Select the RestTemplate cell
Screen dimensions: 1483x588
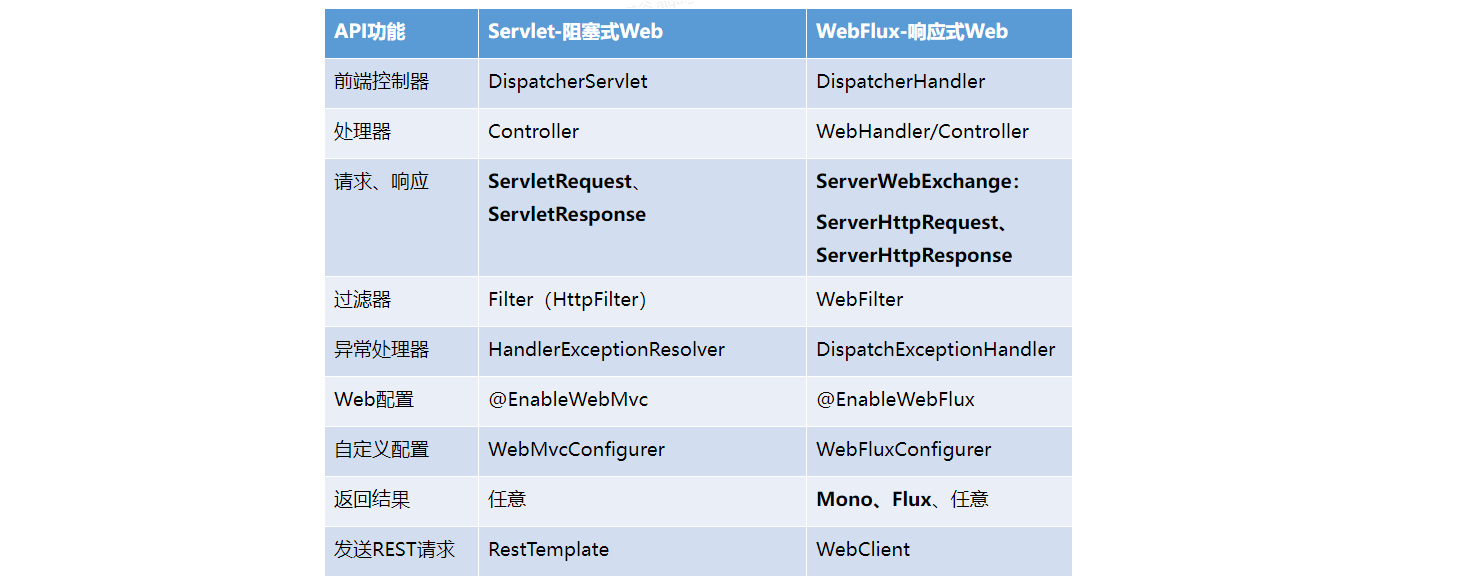pyautogui.click(x=642, y=551)
